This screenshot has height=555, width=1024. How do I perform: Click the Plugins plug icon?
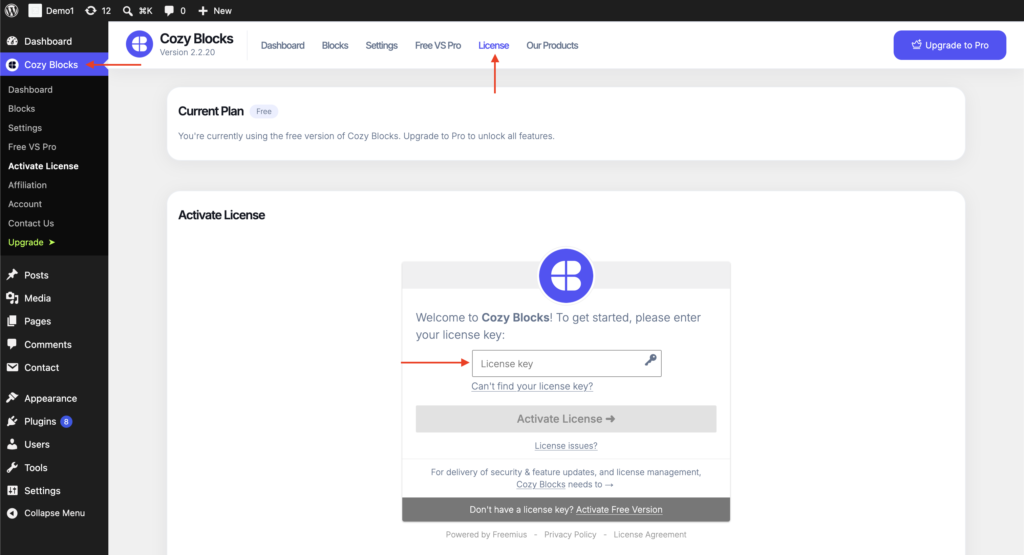pos(12,421)
